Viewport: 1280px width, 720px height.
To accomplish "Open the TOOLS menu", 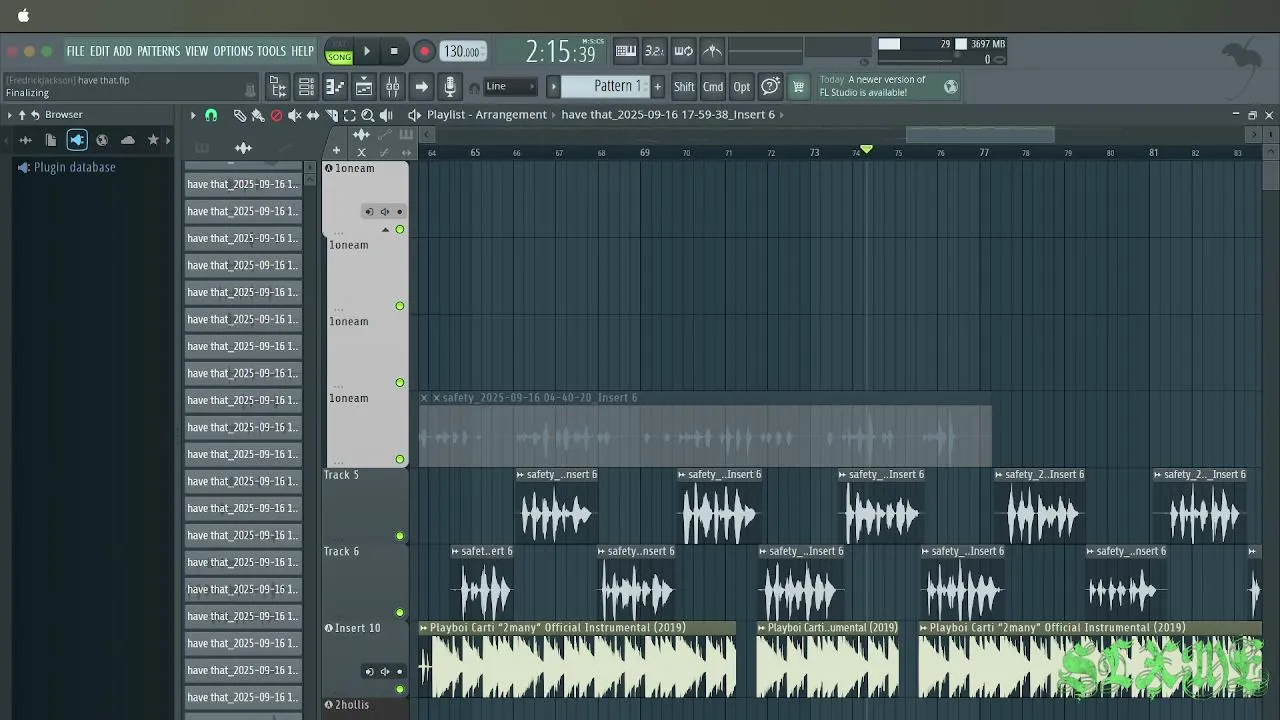I will point(272,51).
